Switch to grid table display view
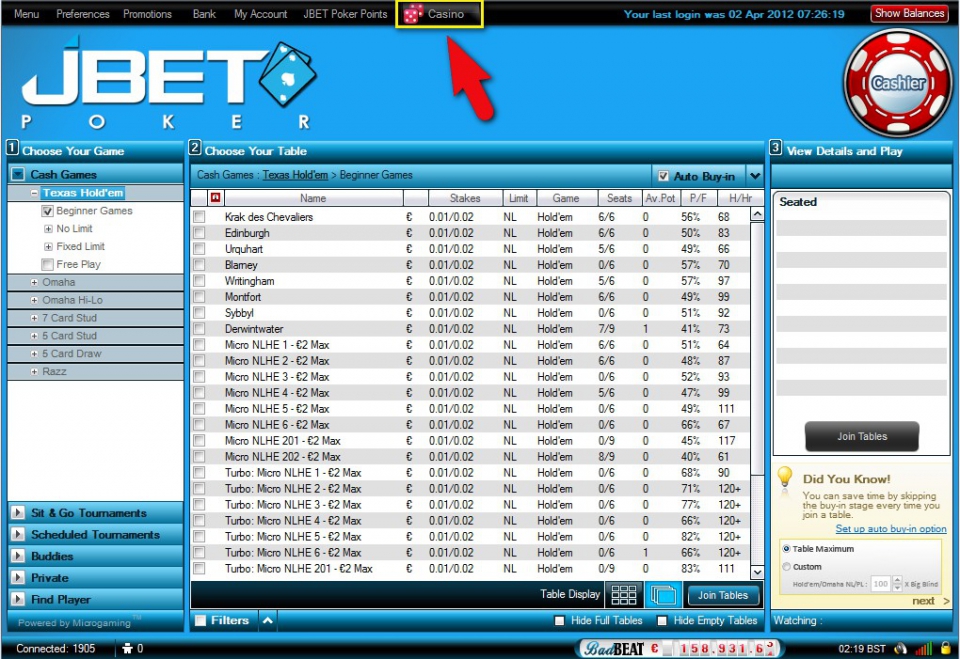This screenshot has width=960, height=659. (623, 595)
